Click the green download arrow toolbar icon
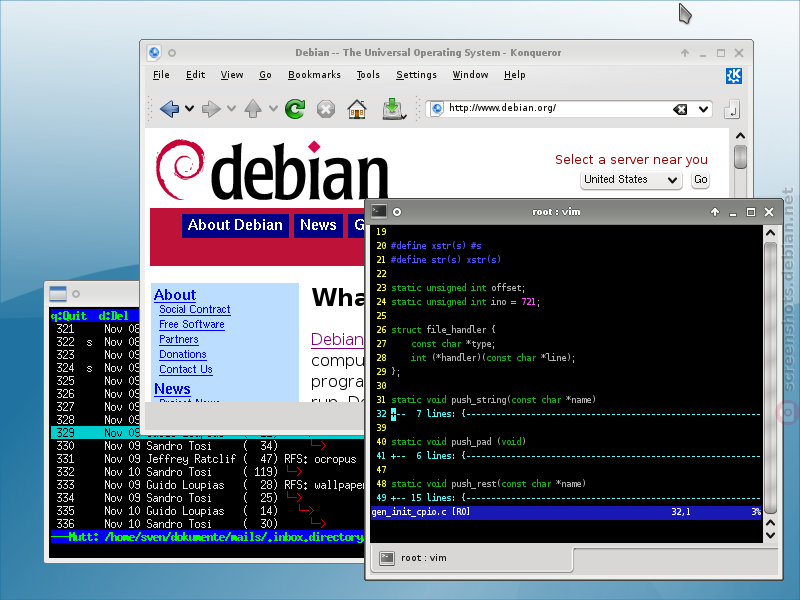The image size is (800, 600). (x=393, y=109)
